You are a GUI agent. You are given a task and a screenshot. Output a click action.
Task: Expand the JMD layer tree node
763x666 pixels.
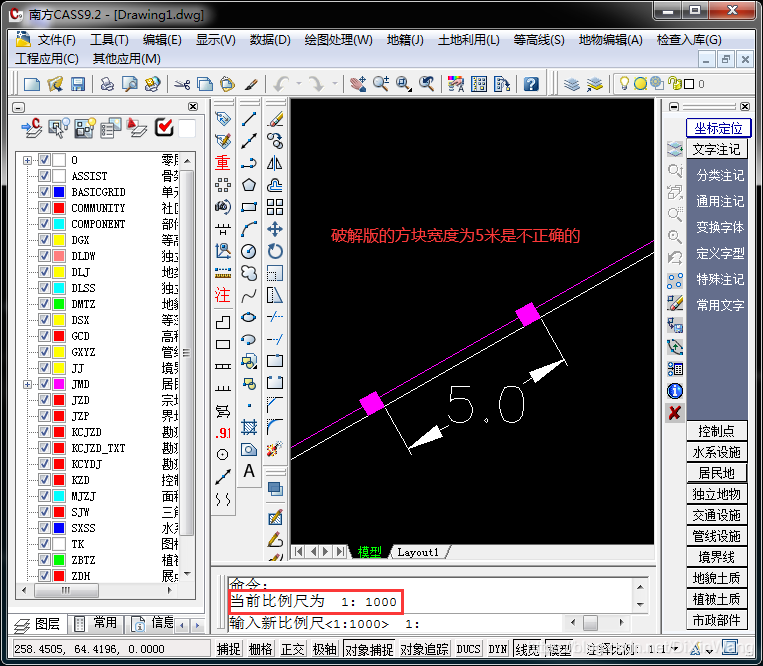point(27,384)
